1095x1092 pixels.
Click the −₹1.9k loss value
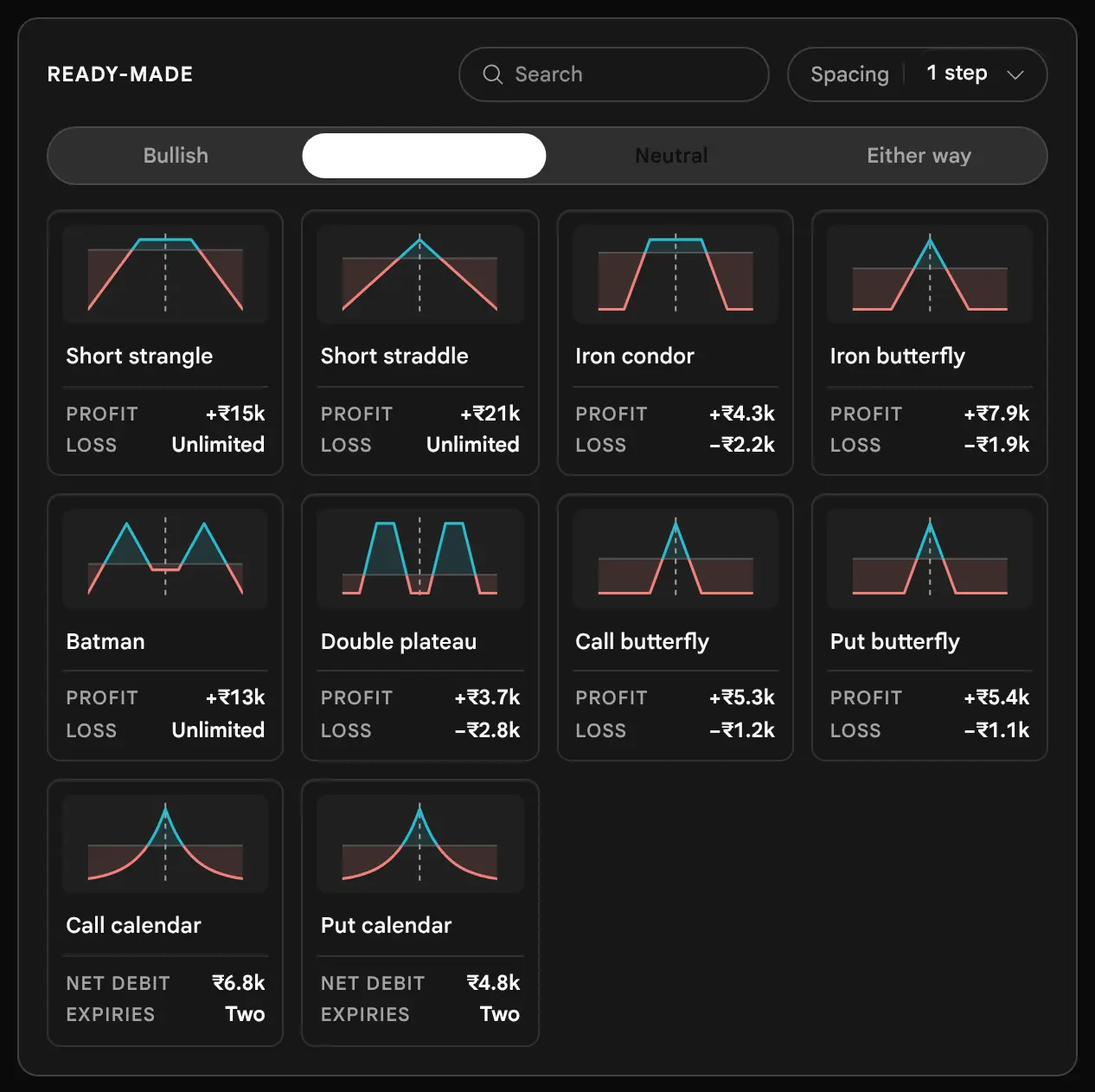(997, 445)
